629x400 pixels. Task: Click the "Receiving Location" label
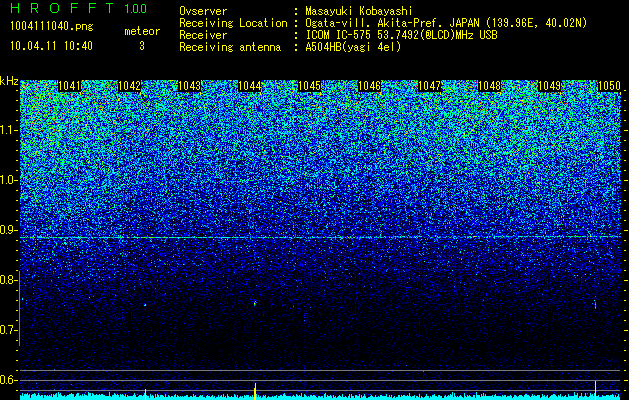[233, 23]
